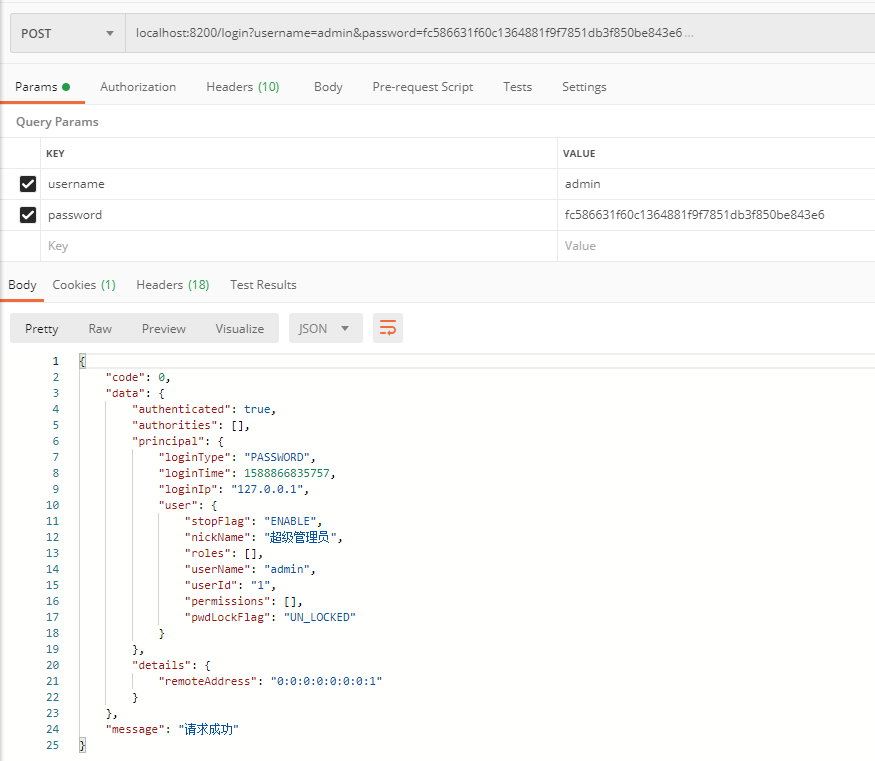Switch to the Authorization tab

point(138,87)
